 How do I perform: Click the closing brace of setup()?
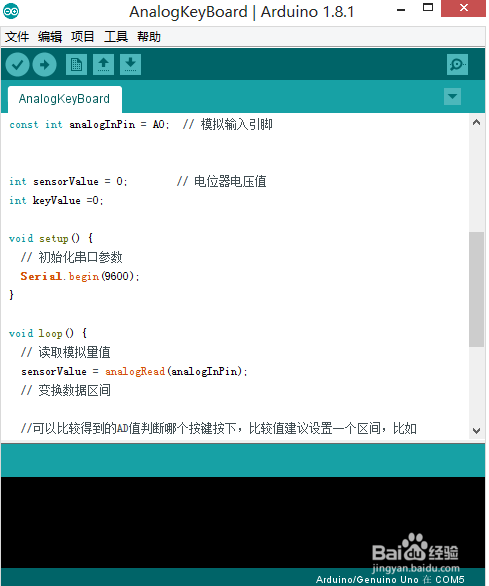coord(11,295)
